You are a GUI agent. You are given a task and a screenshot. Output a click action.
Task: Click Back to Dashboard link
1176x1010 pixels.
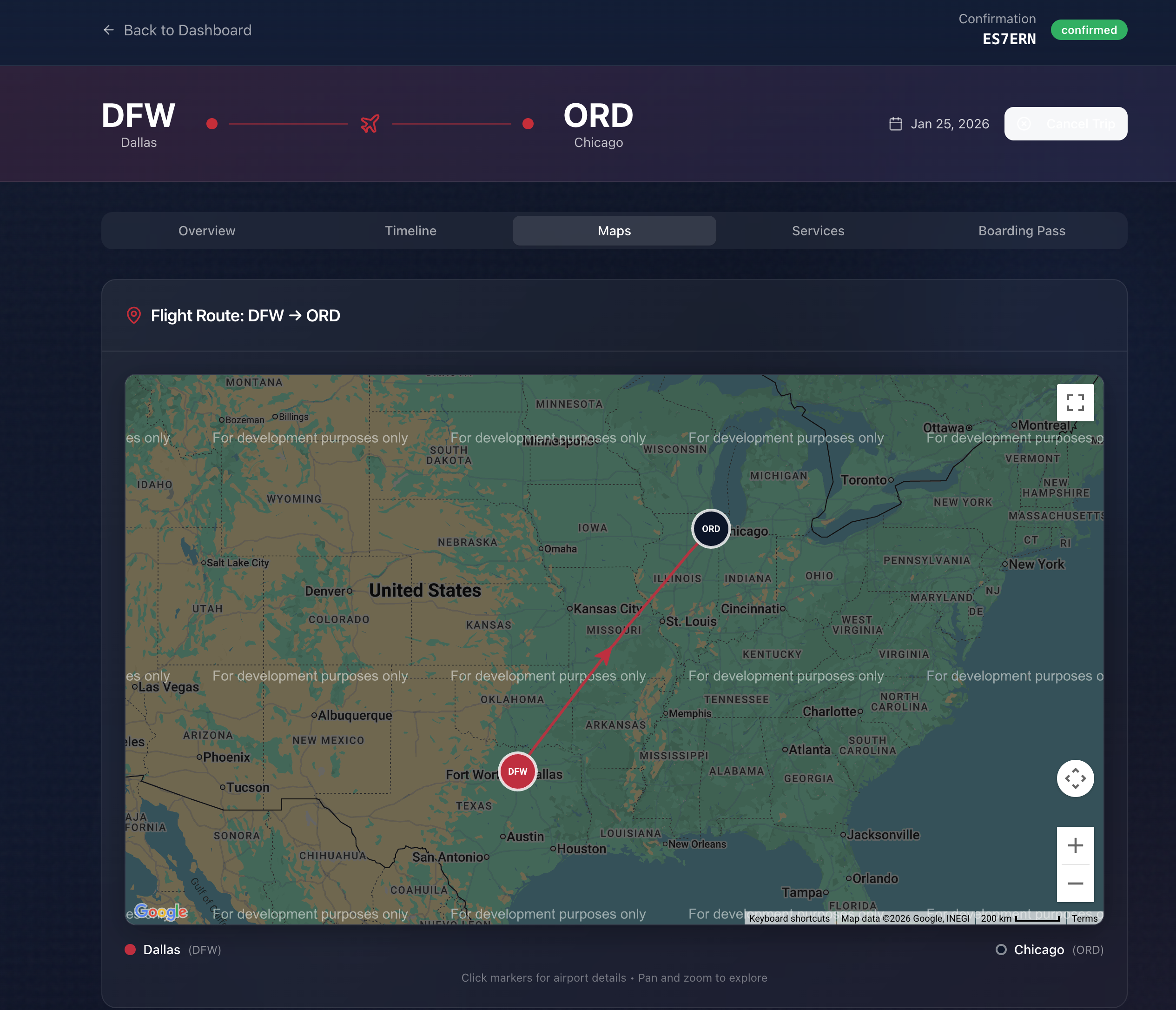[x=187, y=30]
